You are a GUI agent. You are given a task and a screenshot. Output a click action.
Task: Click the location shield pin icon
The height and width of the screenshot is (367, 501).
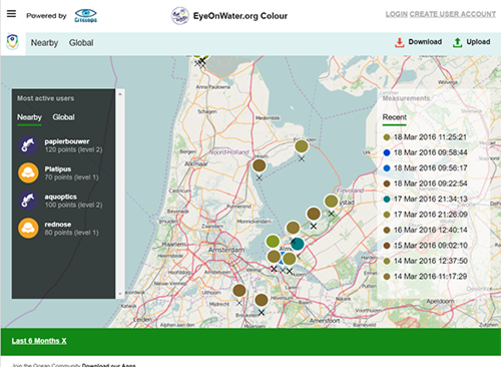pos(13,42)
